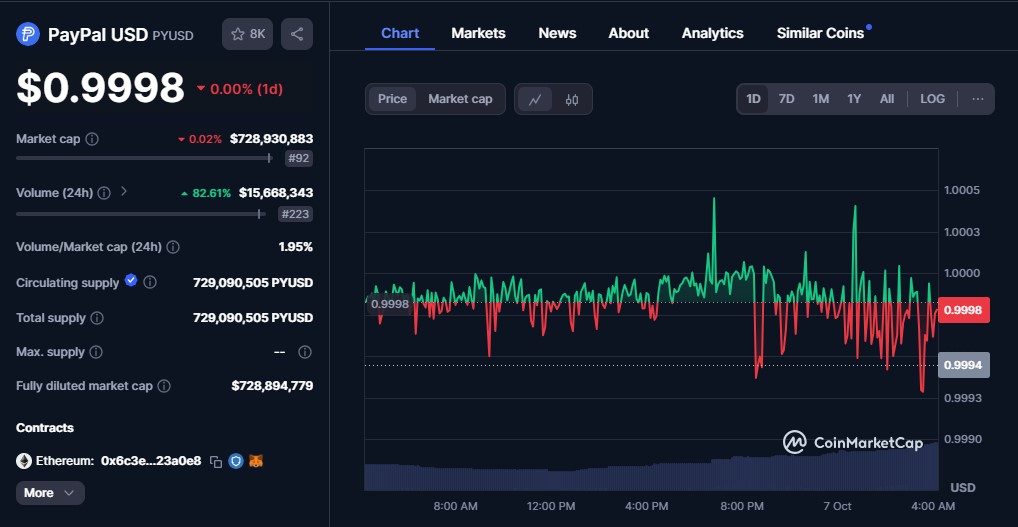Open the Chart tab
Image resolution: width=1018 pixels, height=527 pixels.
(400, 33)
